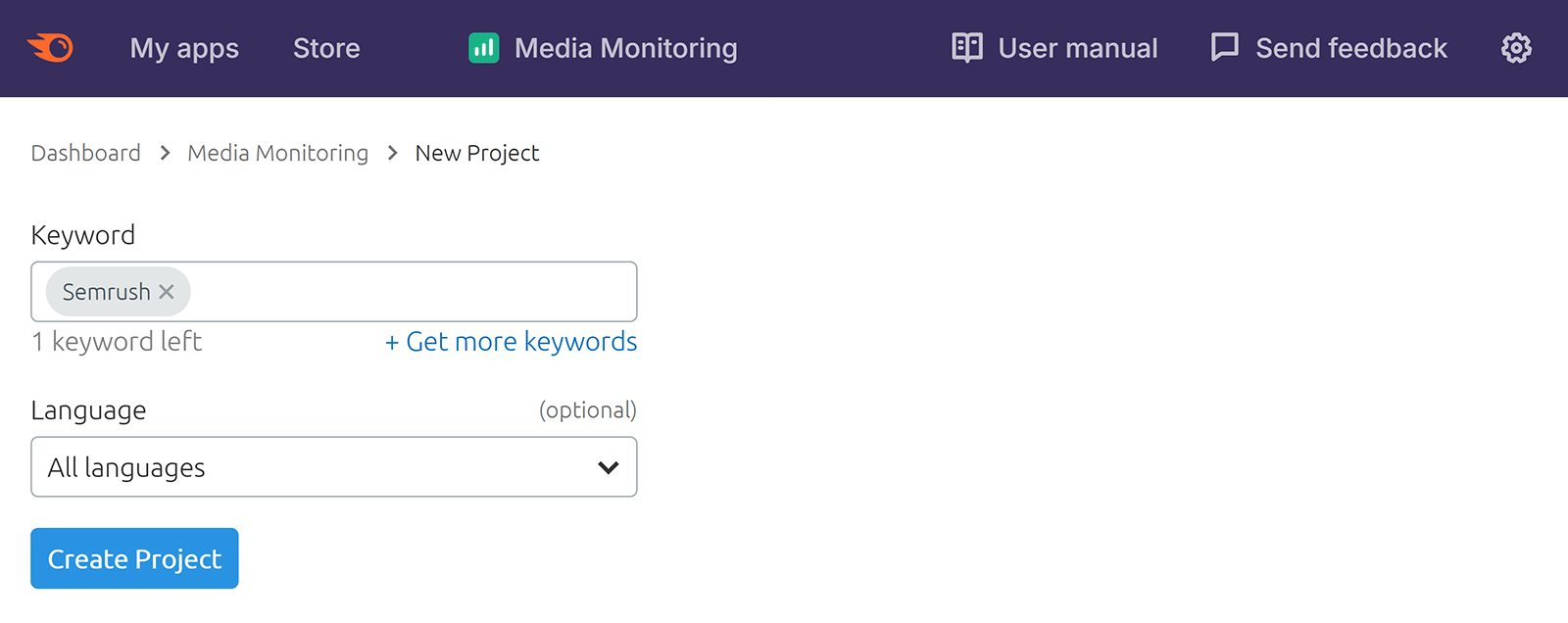Screen dimensions: 1568x623
Task: Go to Dashboard breadcrumb
Action: 86,153
